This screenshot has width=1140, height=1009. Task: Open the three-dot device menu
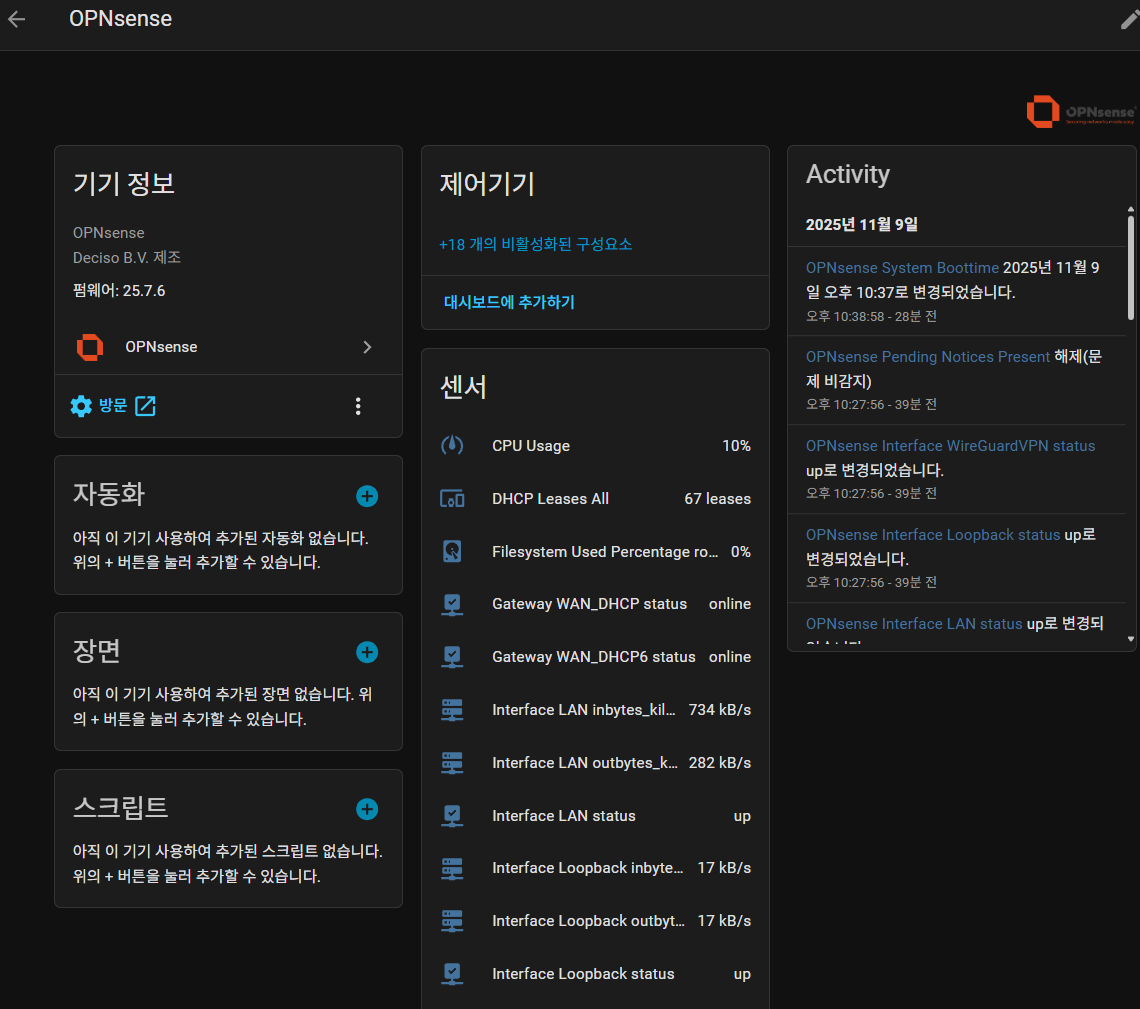pyautogui.click(x=358, y=406)
